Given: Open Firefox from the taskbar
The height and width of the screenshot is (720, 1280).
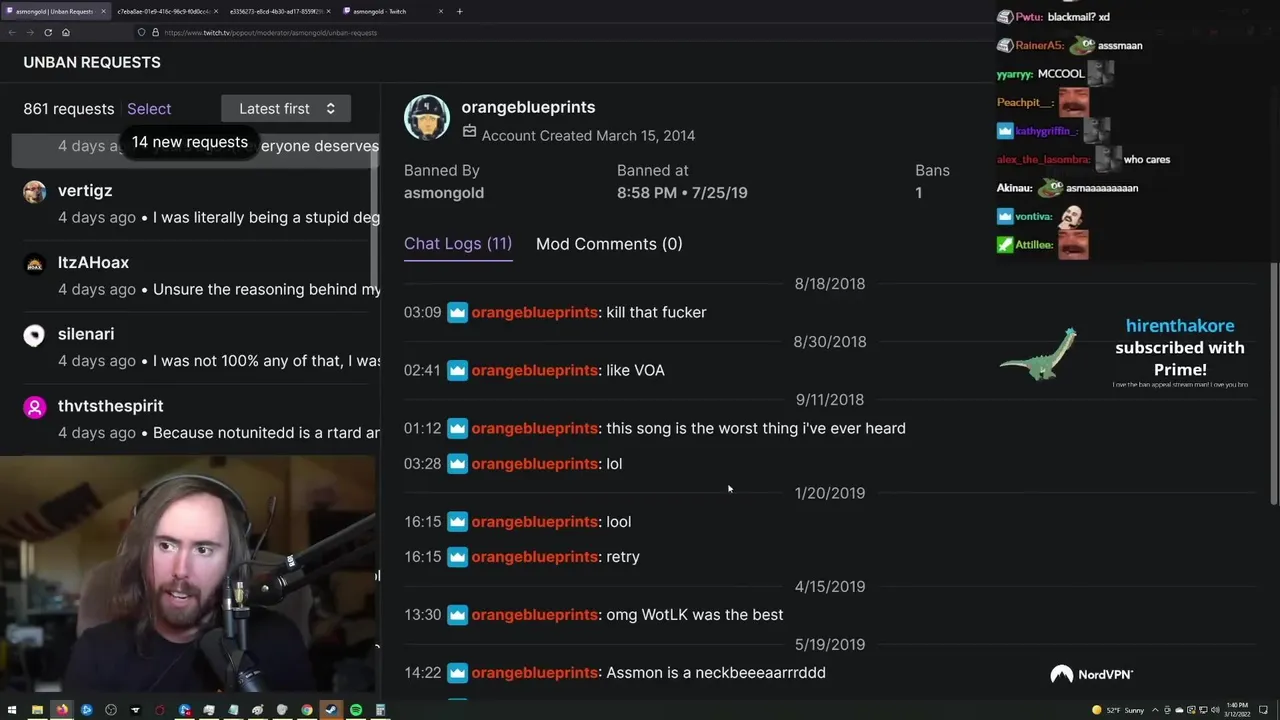Looking at the screenshot, I should click(62, 710).
